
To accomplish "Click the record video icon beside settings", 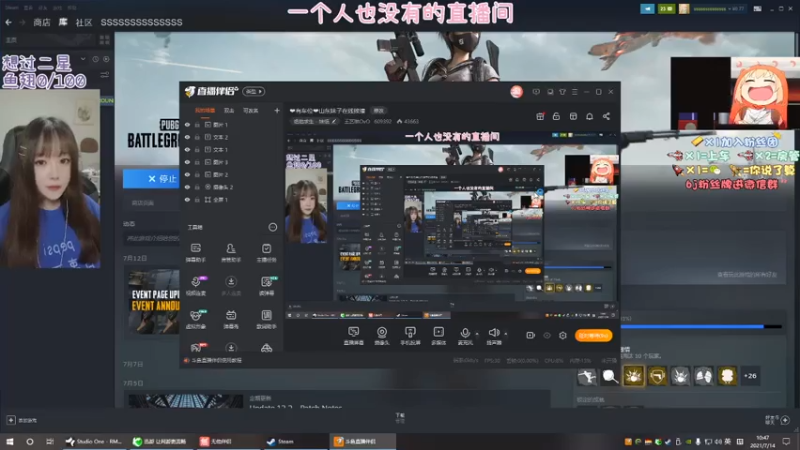I will (531, 335).
